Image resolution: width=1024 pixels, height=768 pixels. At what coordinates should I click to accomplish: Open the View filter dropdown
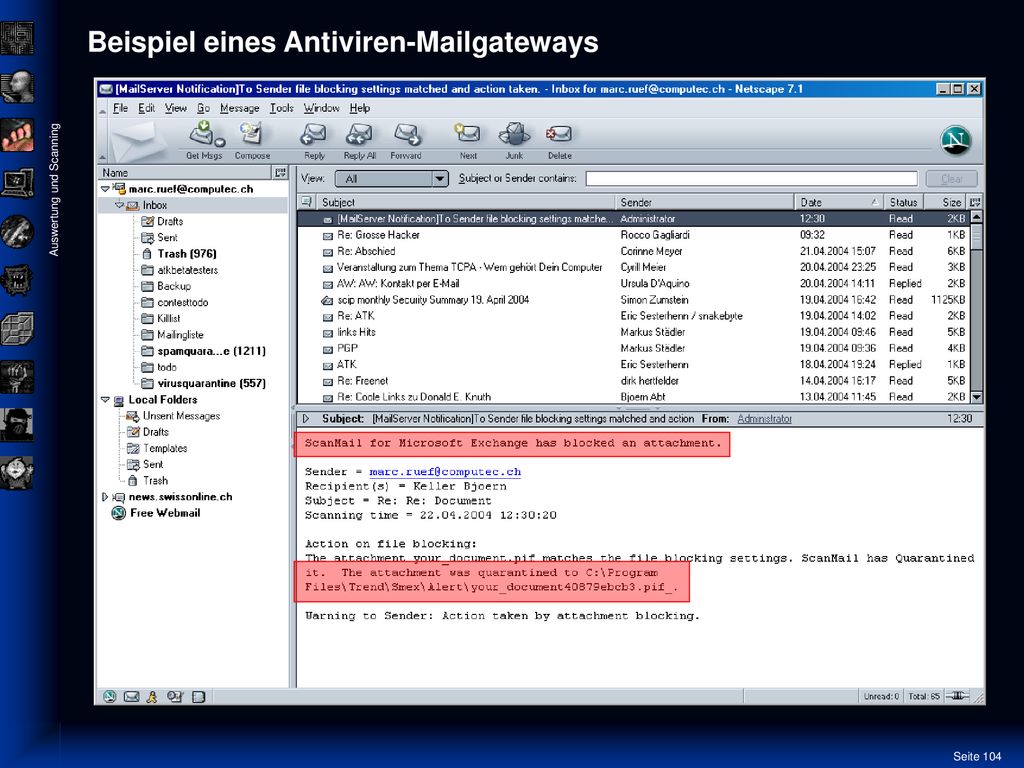pyautogui.click(x=392, y=178)
